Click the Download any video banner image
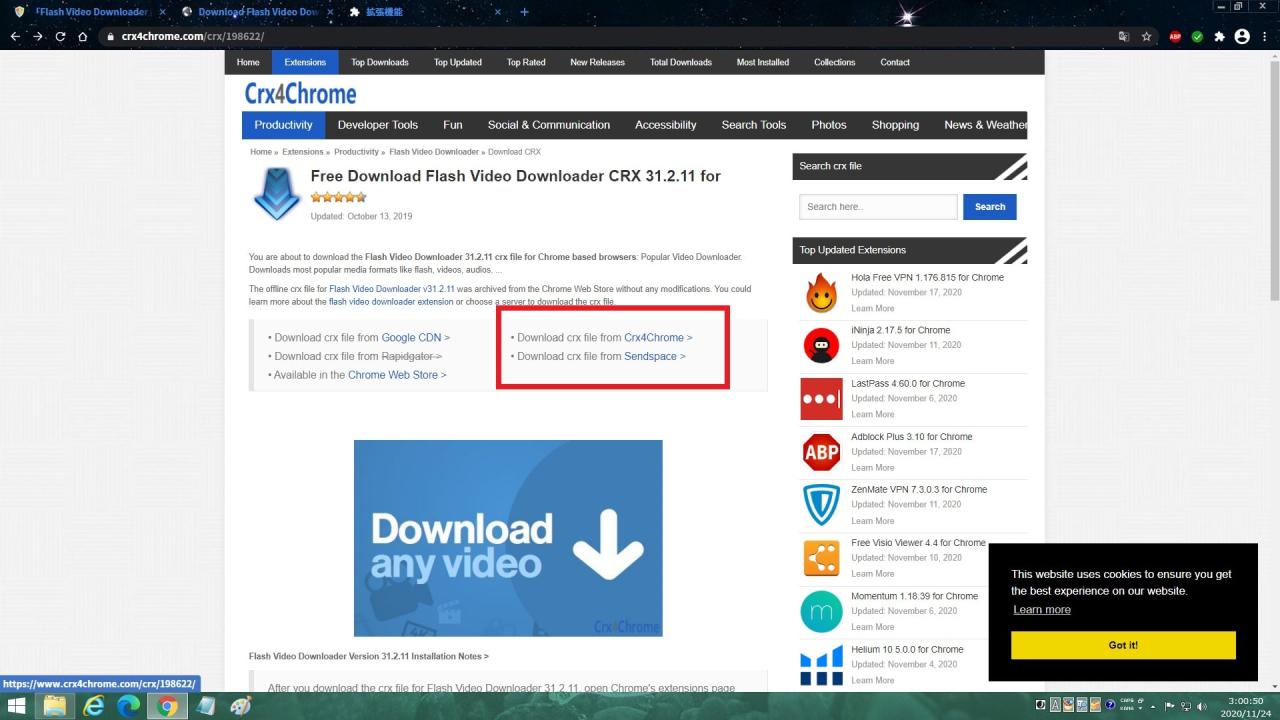The width and height of the screenshot is (1280, 720). point(508,538)
